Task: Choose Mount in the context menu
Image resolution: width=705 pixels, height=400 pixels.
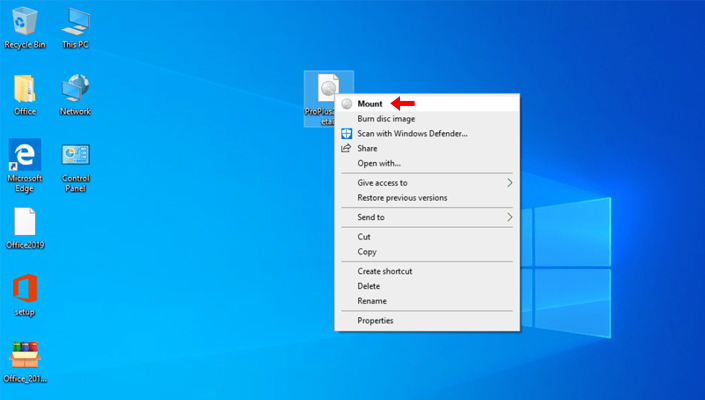Action: click(x=370, y=104)
